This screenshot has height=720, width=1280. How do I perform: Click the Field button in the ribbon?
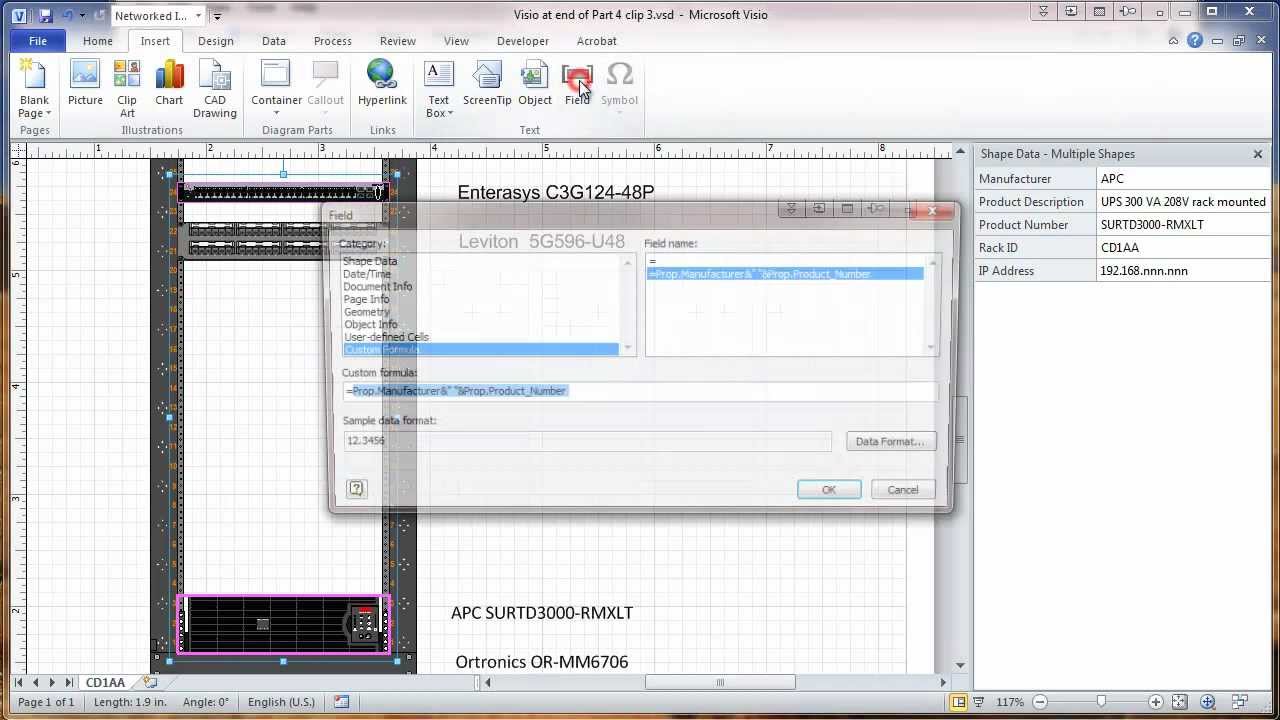click(577, 84)
